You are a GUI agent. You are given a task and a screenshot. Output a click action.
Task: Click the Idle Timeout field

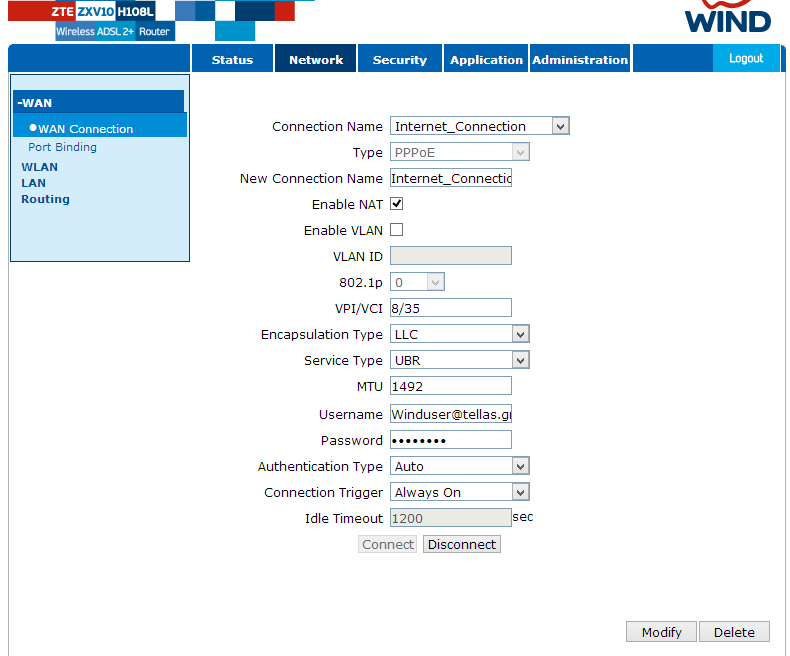pyautogui.click(x=451, y=517)
